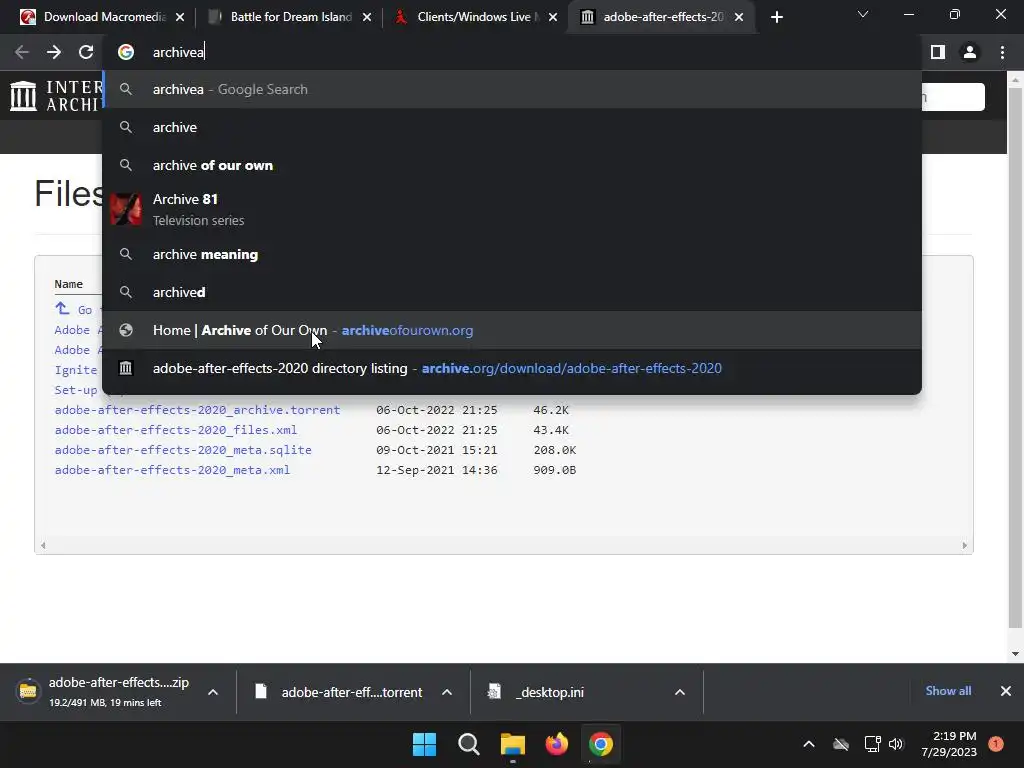The width and height of the screenshot is (1024, 768).
Task: Open Windows taskbar search
Action: [x=468, y=744]
